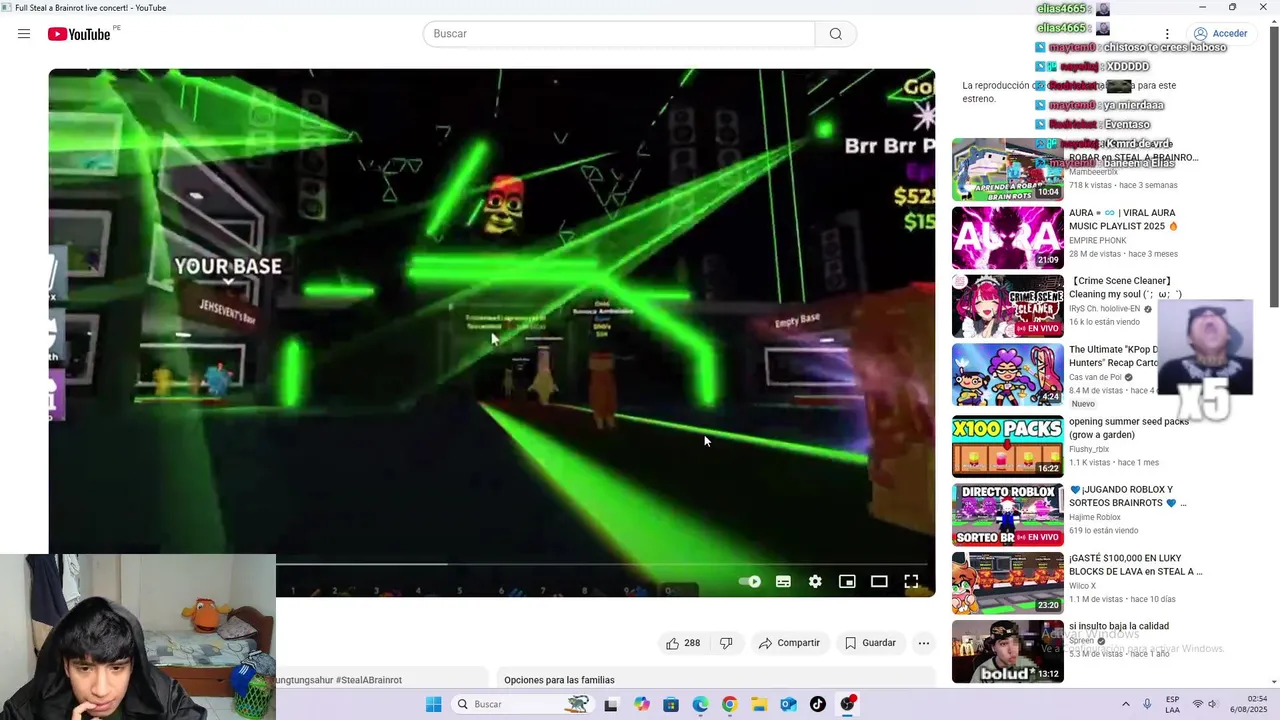Screen dimensions: 1280x720
Task: Open the YouTube hamburger guide menu
Action: 24,34
